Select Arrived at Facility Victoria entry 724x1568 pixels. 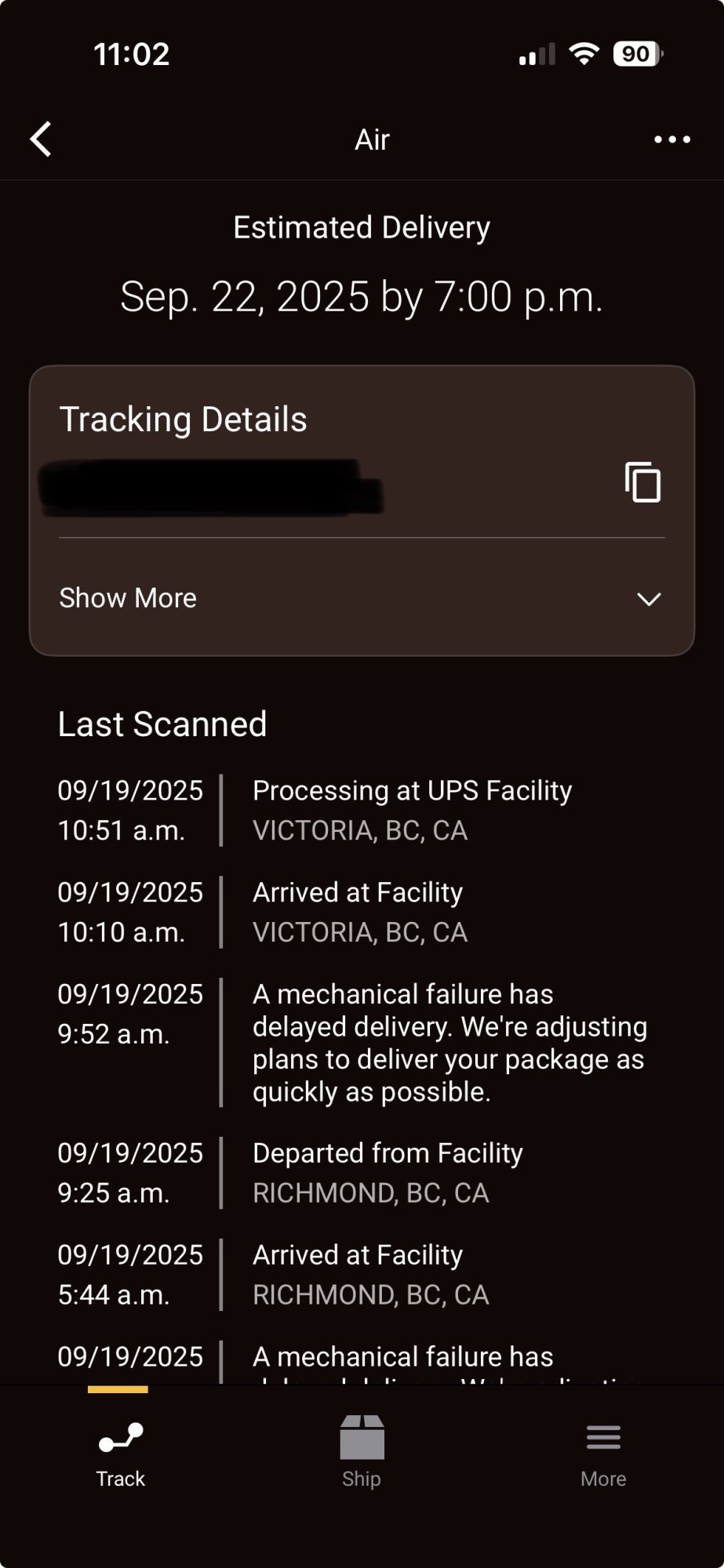362,913
